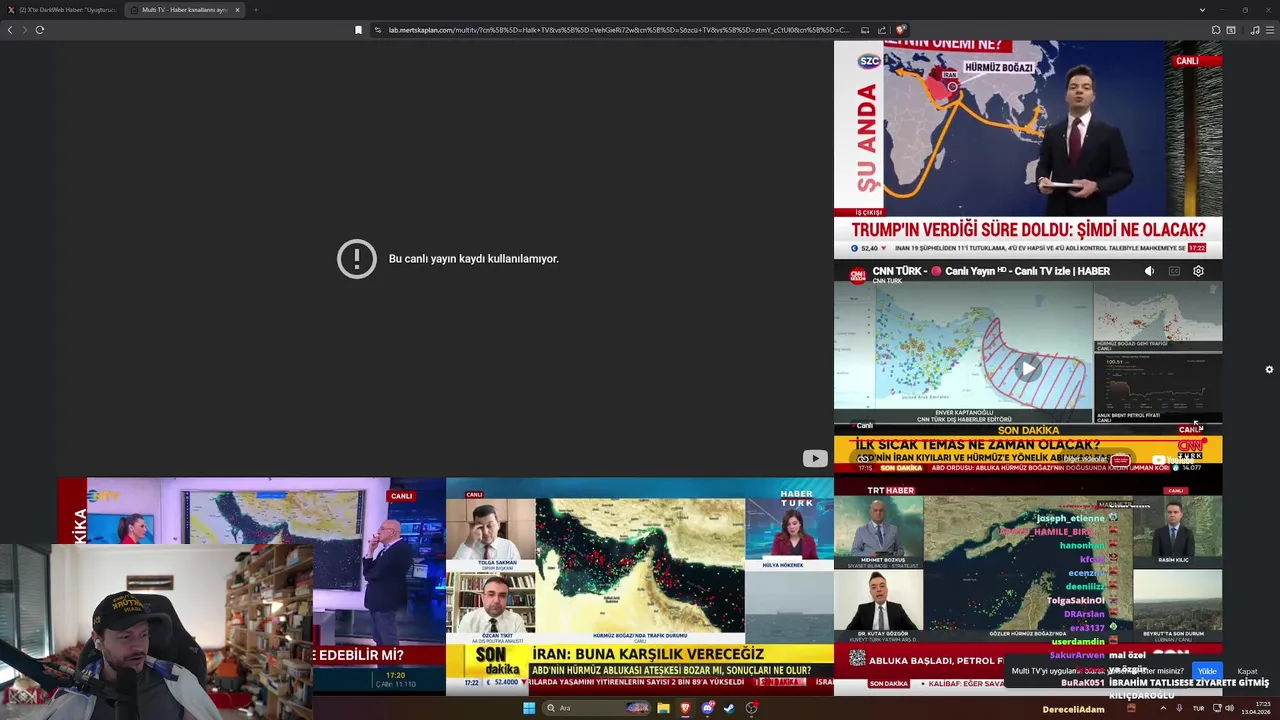Open the clock showing 17:23
Viewport: 1280px width, 720px height.
(x=1256, y=708)
